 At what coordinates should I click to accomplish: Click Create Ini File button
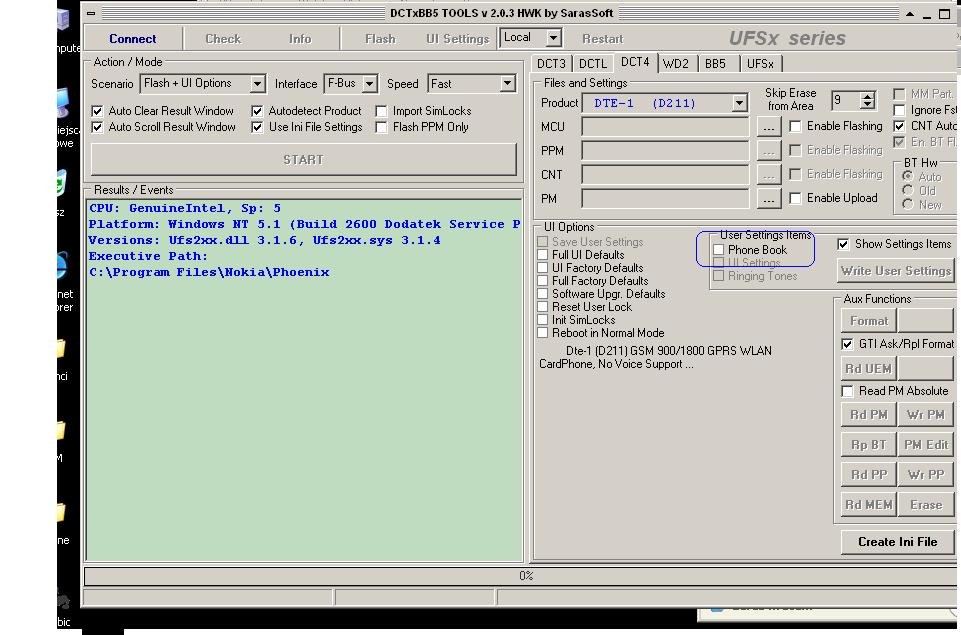897,542
